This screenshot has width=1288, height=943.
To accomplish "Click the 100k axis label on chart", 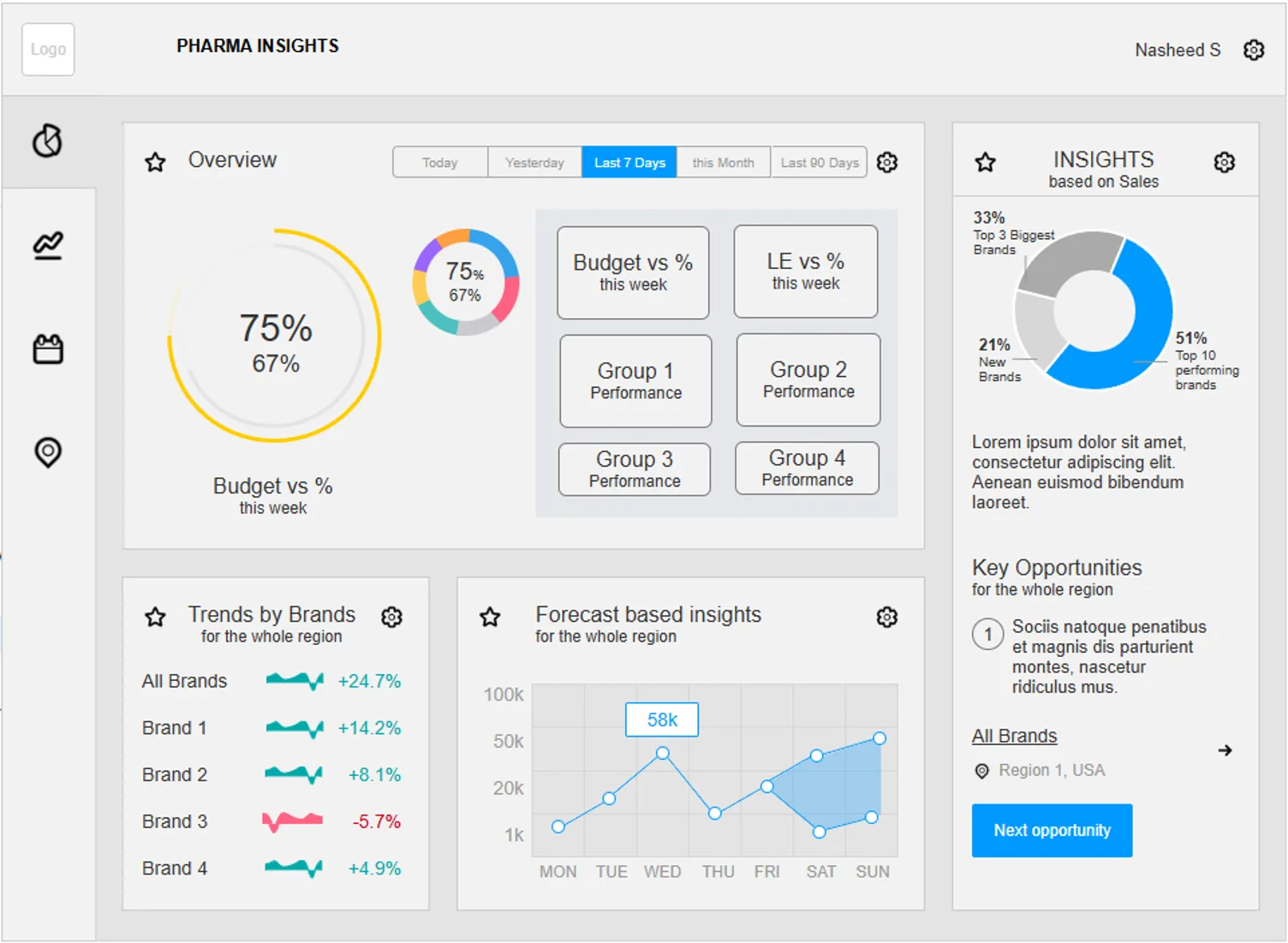I will (x=504, y=694).
